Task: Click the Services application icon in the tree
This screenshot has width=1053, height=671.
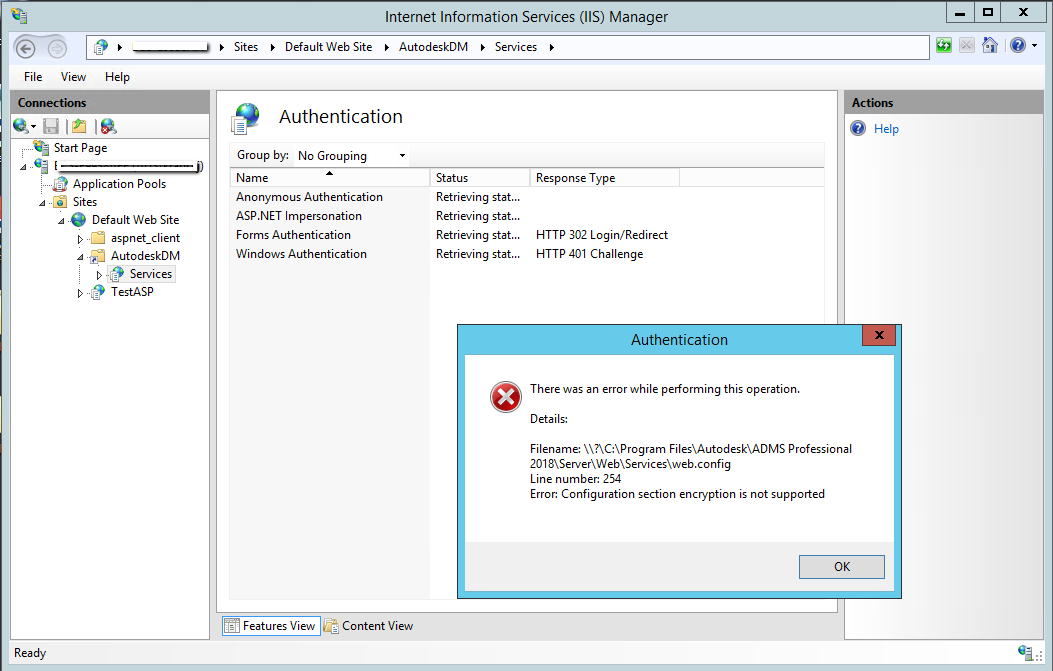Action: [x=117, y=274]
